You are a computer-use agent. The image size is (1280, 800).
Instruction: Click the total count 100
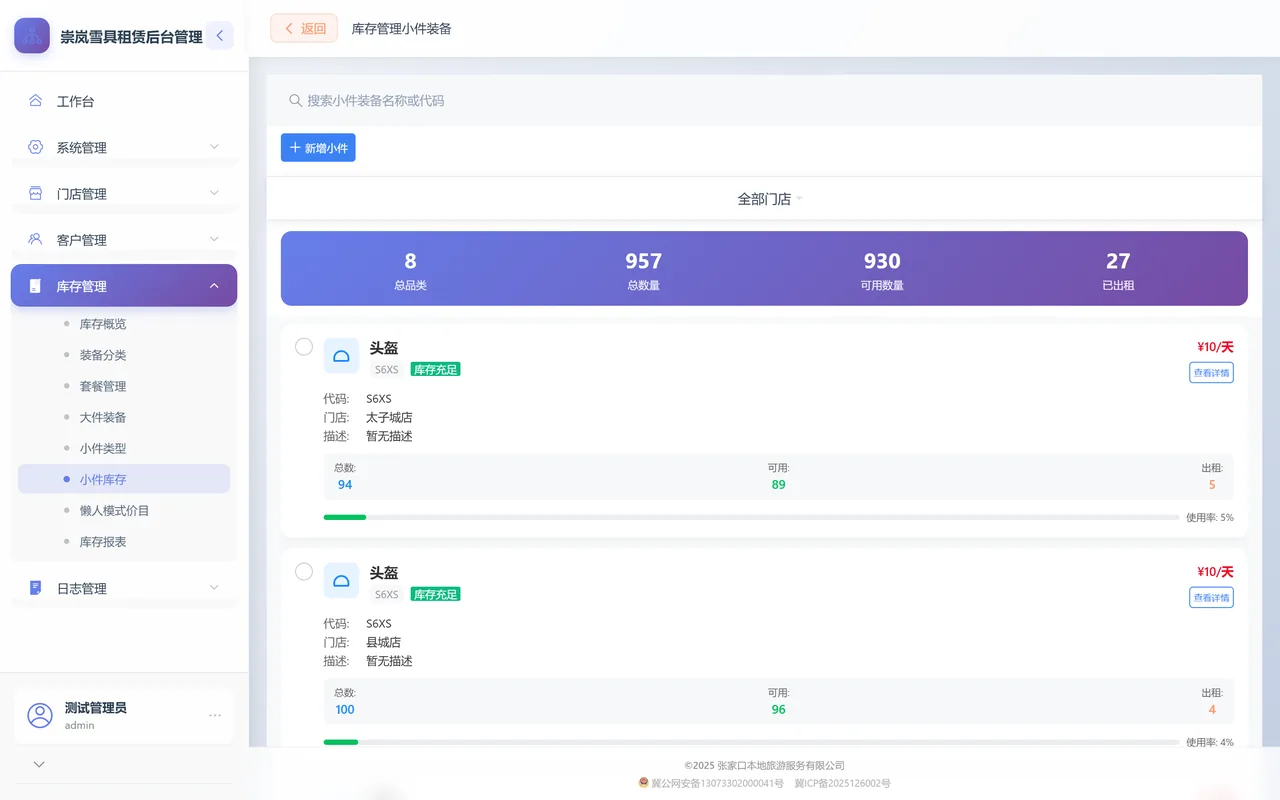click(x=345, y=710)
